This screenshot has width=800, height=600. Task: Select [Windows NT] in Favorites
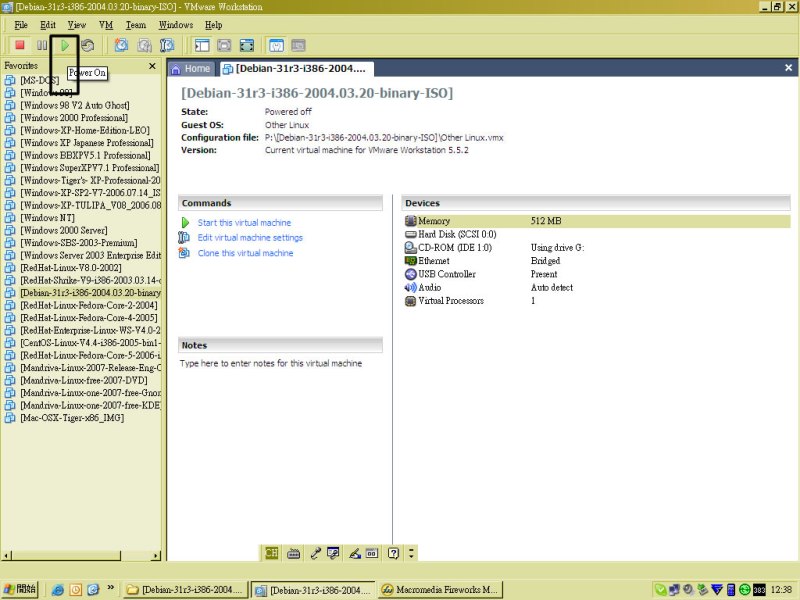point(47,218)
